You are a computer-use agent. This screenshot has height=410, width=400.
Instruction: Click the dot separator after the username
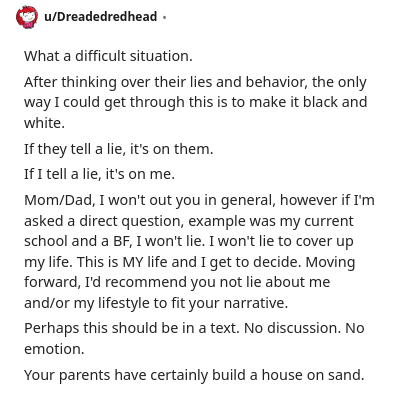[164, 17]
